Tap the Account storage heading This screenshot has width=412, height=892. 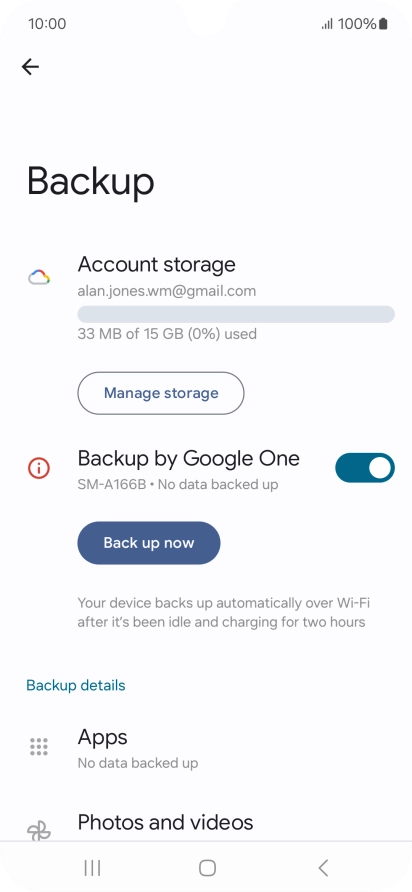click(156, 265)
